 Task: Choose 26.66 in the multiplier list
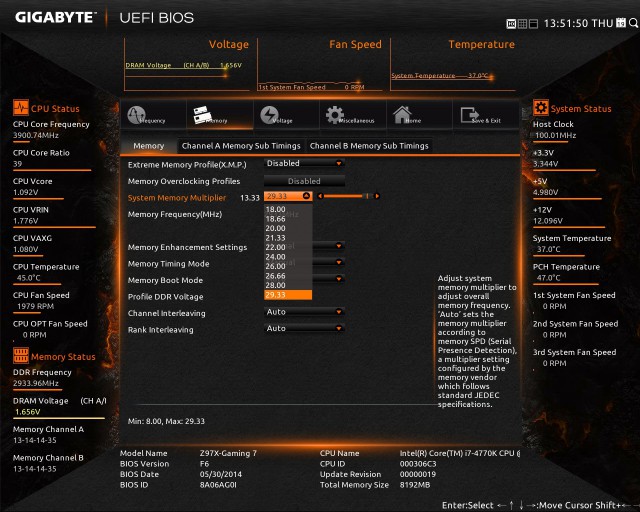(x=288, y=276)
